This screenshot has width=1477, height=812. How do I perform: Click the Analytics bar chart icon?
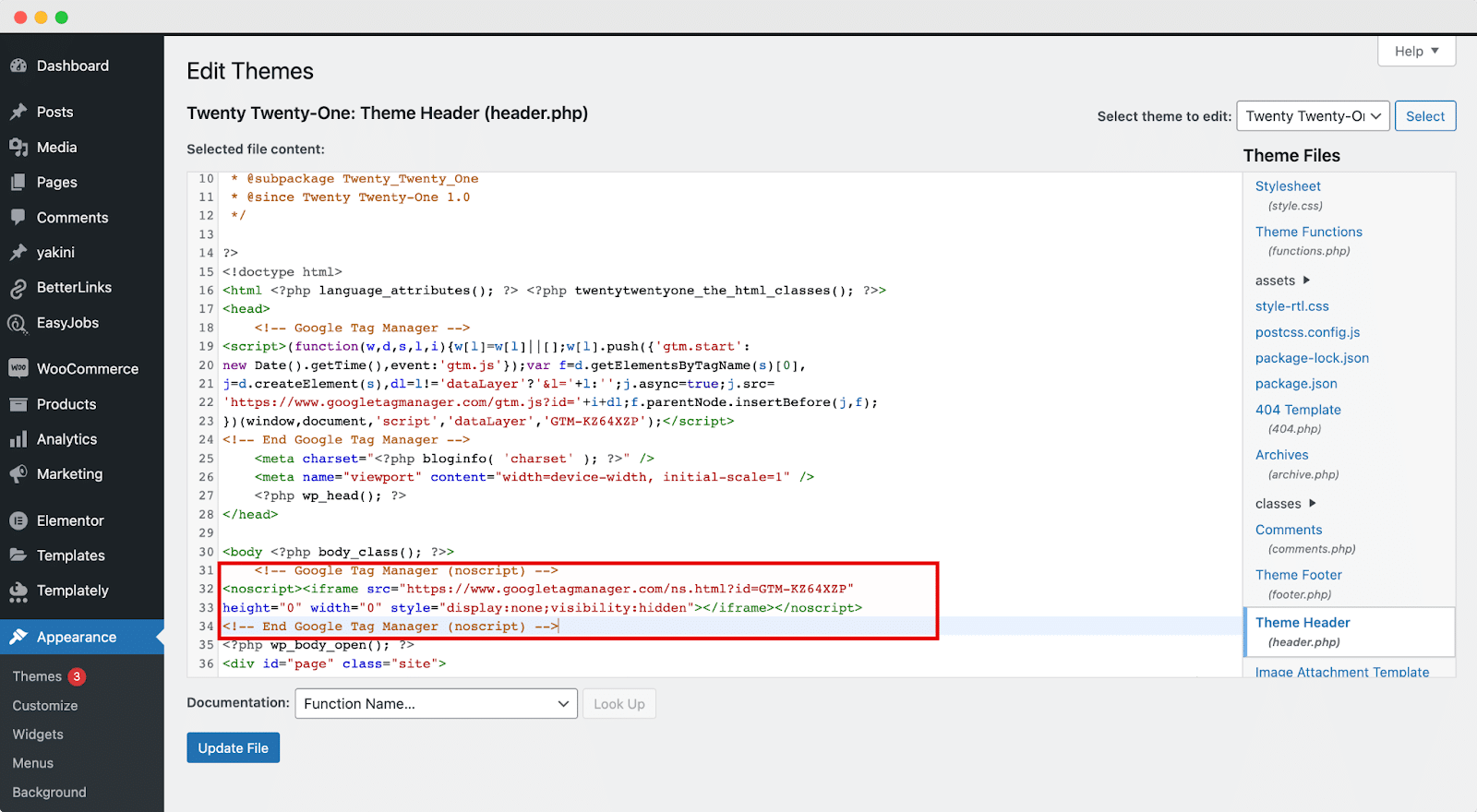(18, 439)
